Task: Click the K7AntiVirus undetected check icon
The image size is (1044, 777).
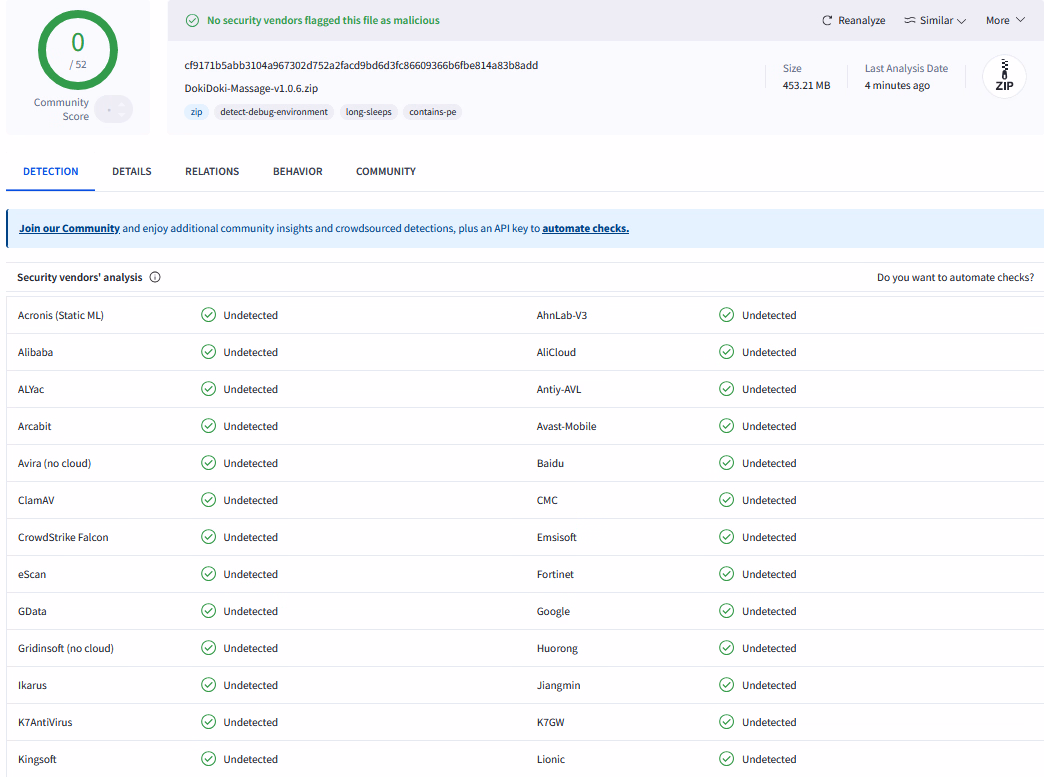Action: tap(208, 722)
